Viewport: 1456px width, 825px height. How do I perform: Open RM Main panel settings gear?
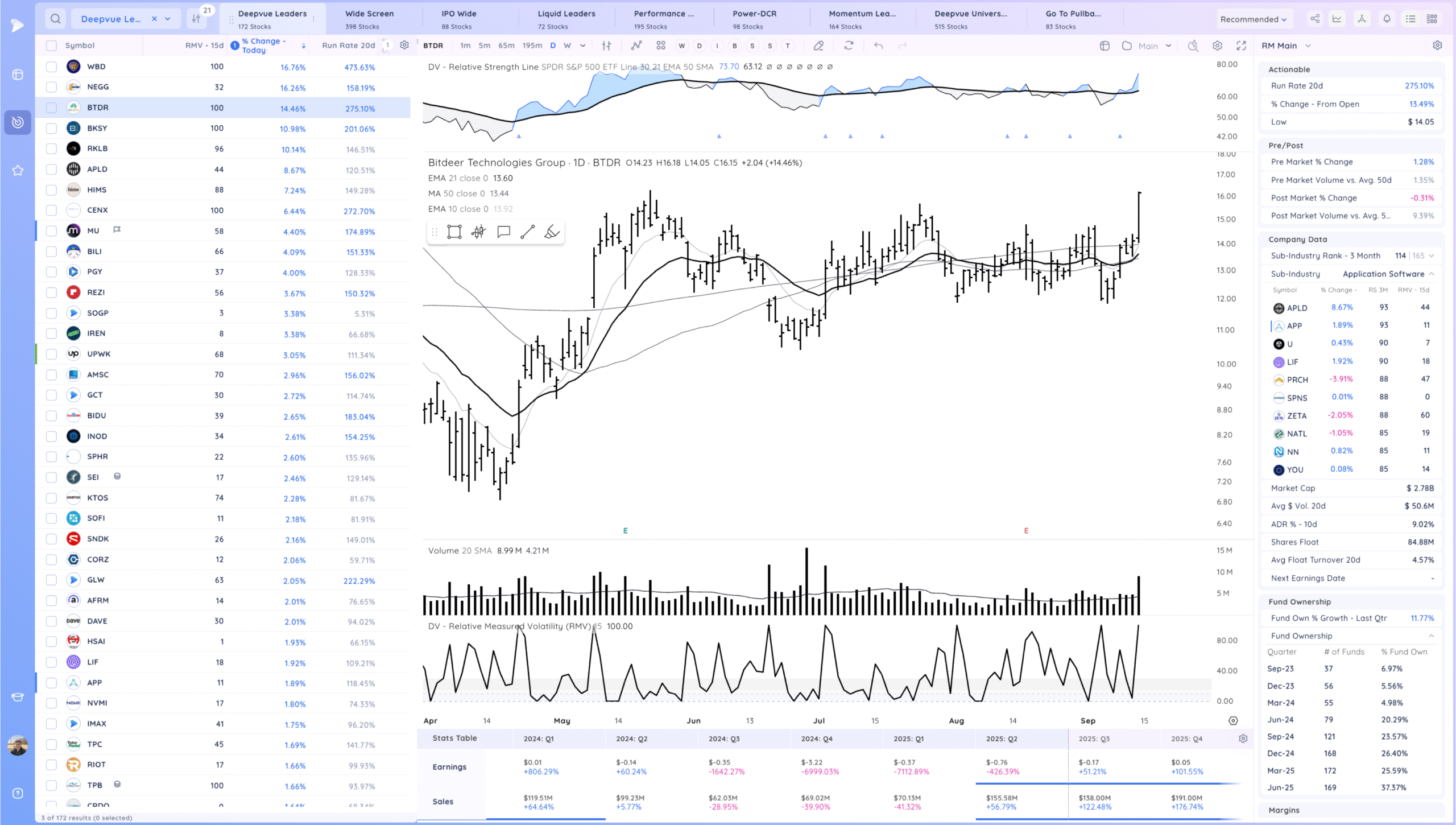[x=1437, y=45]
